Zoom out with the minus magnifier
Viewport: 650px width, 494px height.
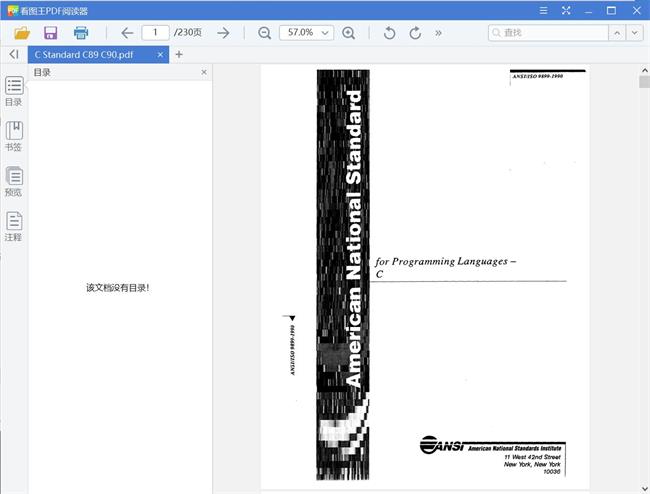pos(264,33)
